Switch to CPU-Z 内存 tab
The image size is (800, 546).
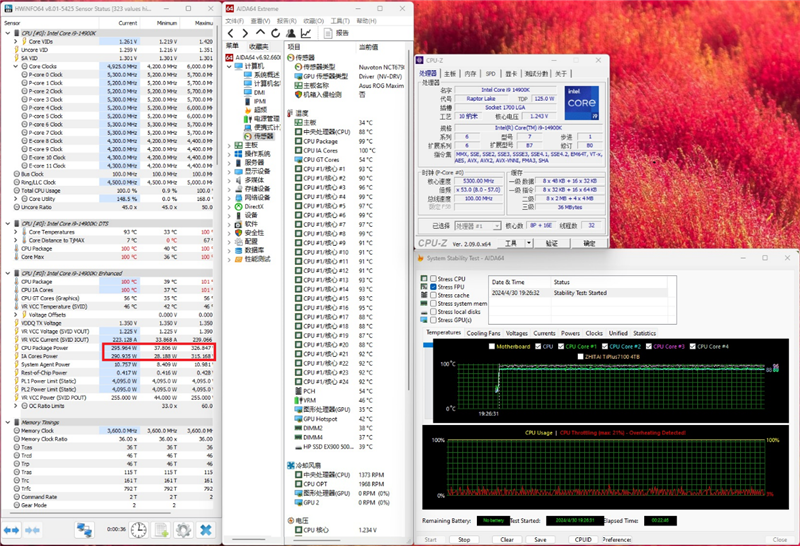coord(470,74)
